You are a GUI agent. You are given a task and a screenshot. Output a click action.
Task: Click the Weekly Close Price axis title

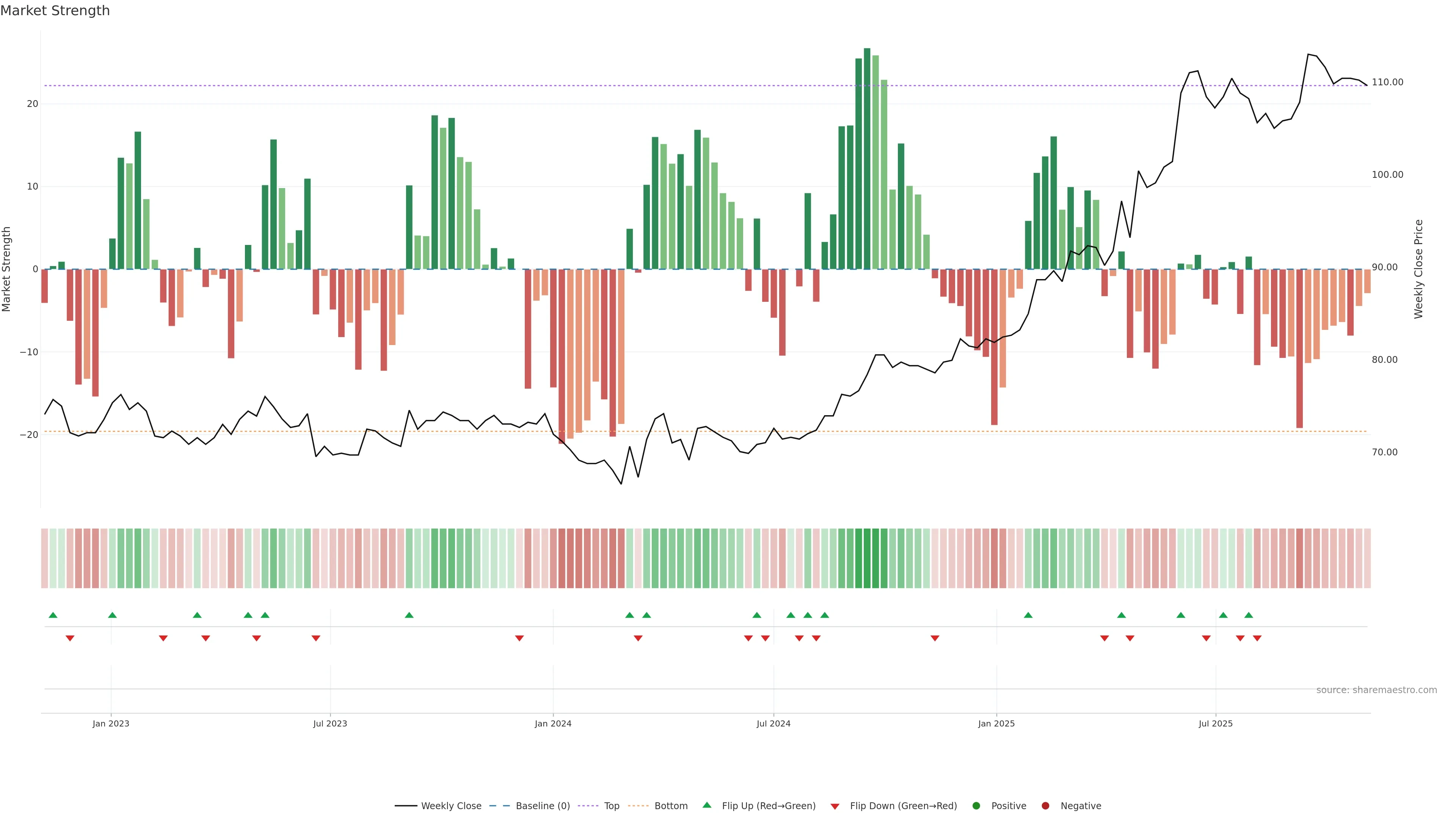click(x=1418, y=269)
